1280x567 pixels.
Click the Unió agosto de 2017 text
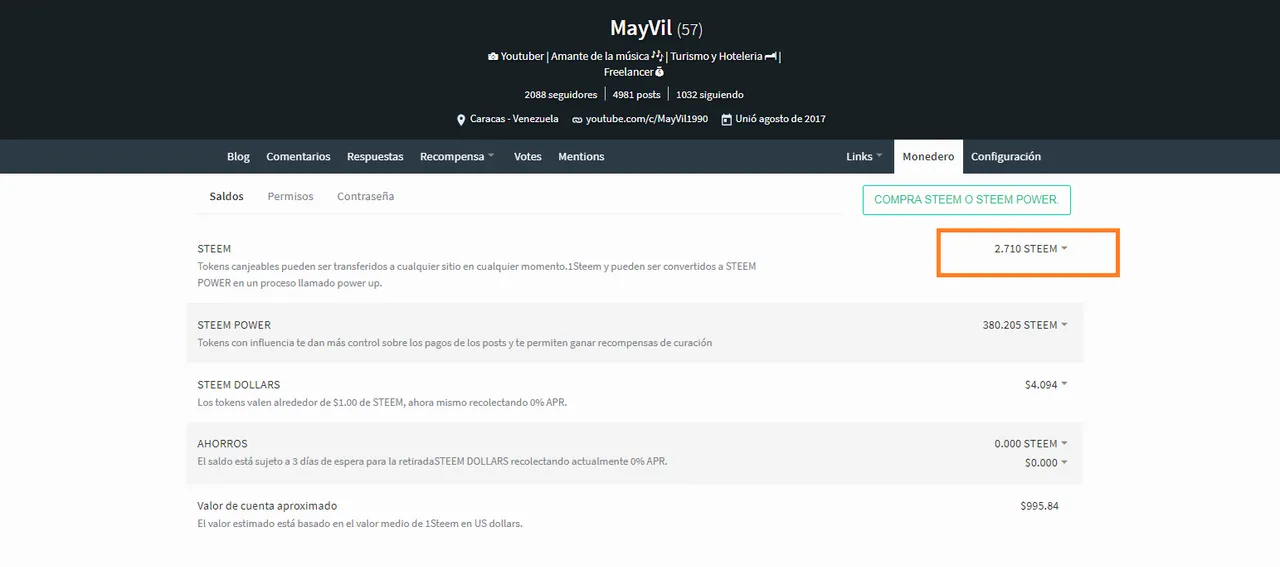pyautogui.click(x=782, y=119)
